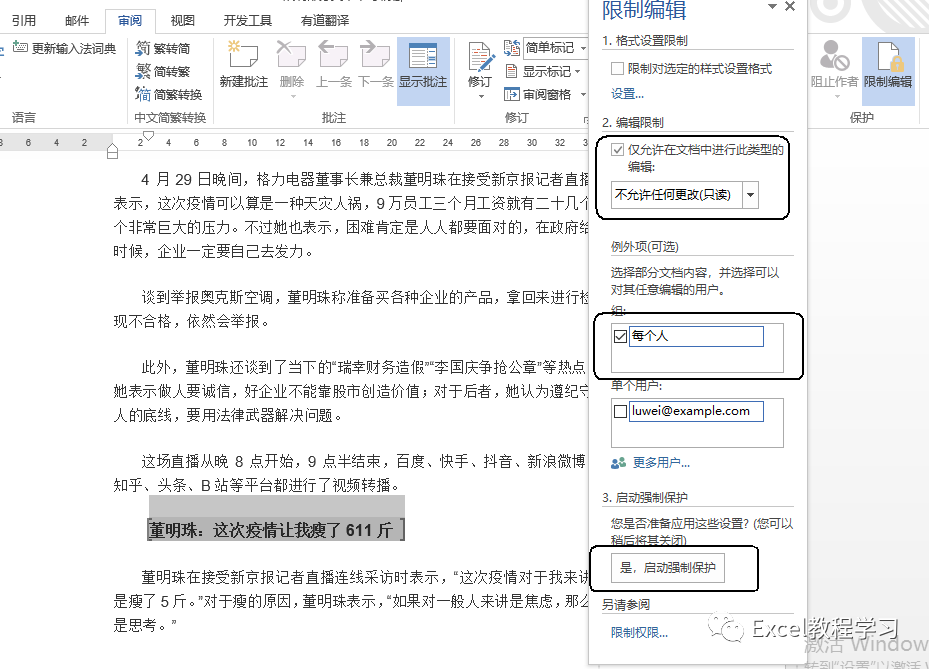Viewport: 929px width, 669px height.
Task: Expand the 修订 dropdown arrow
Action: pyautogui.click(x=481, y=97)
